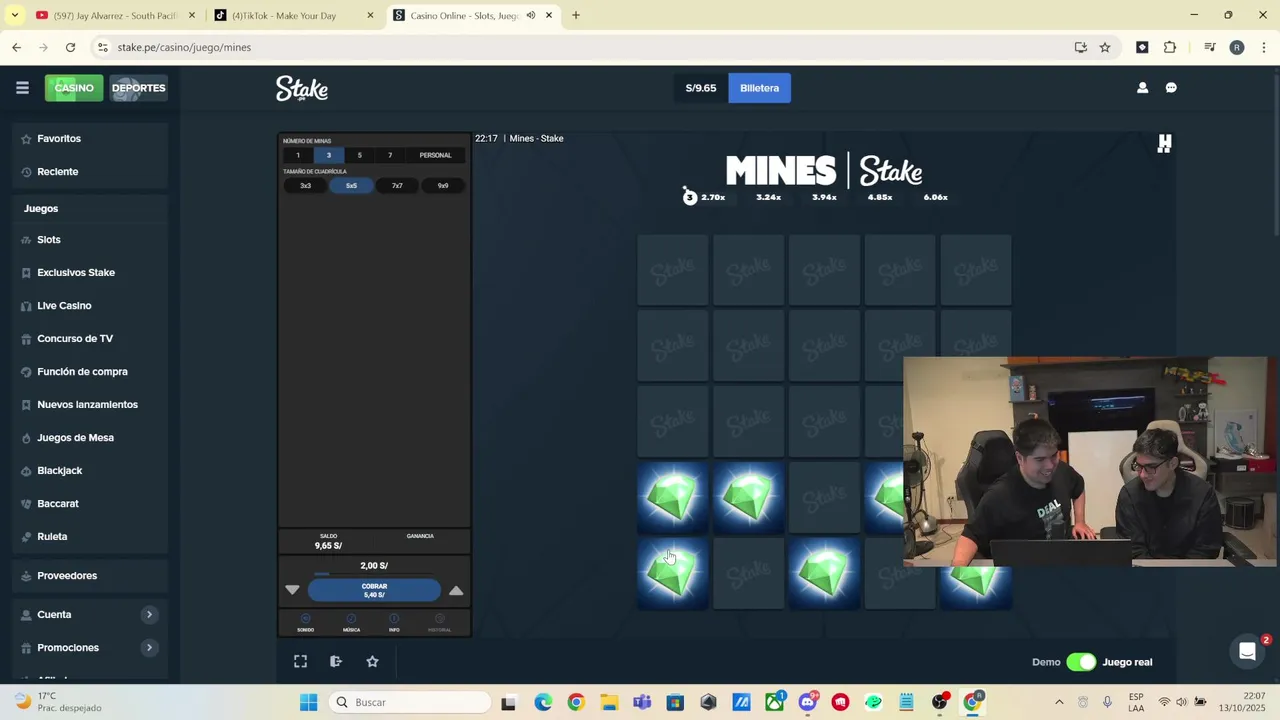
Task: Open File Explorer from the taskbar
Action: (609, 702)
